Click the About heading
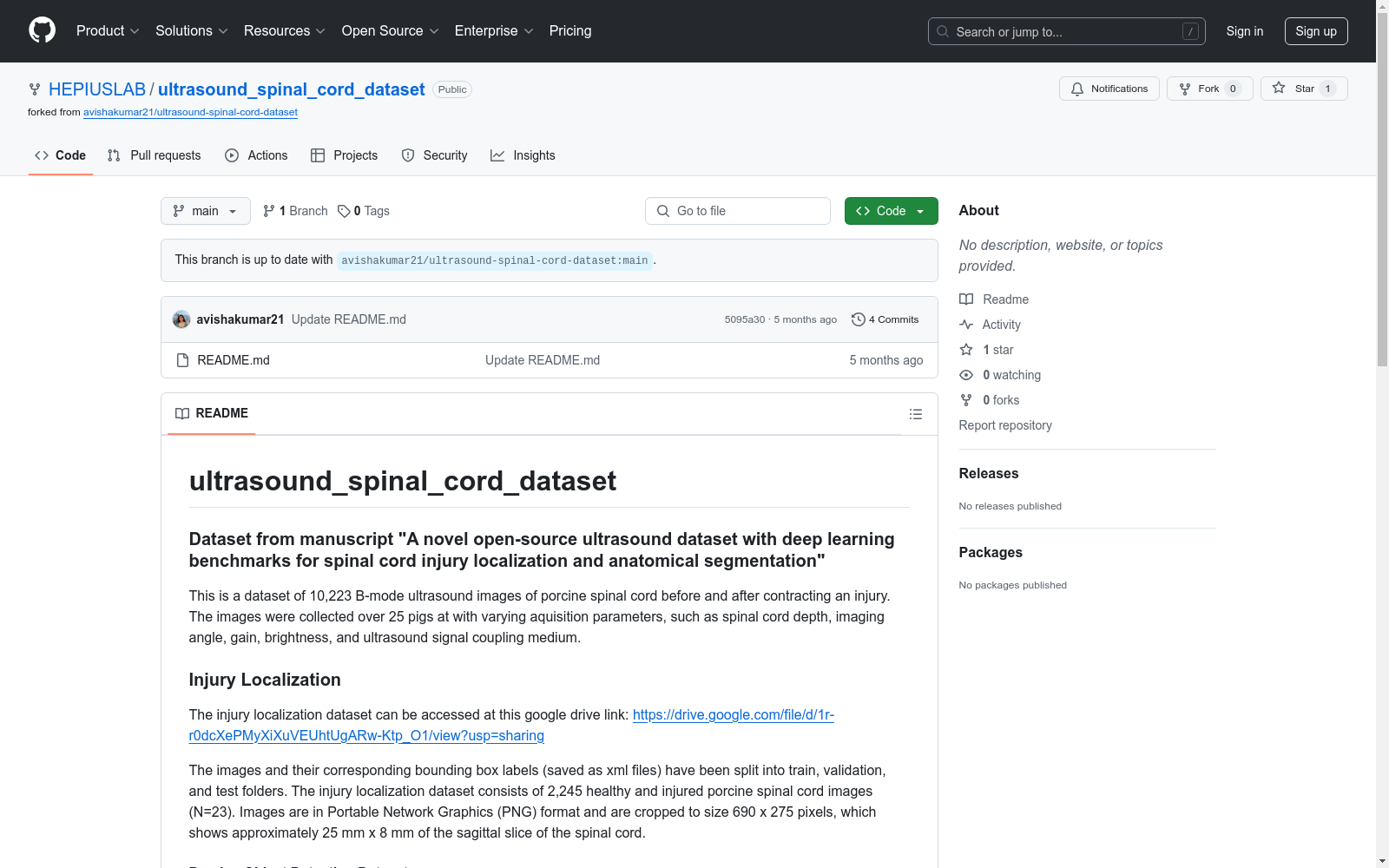The image size is (1389, 868). click(979, 210)
